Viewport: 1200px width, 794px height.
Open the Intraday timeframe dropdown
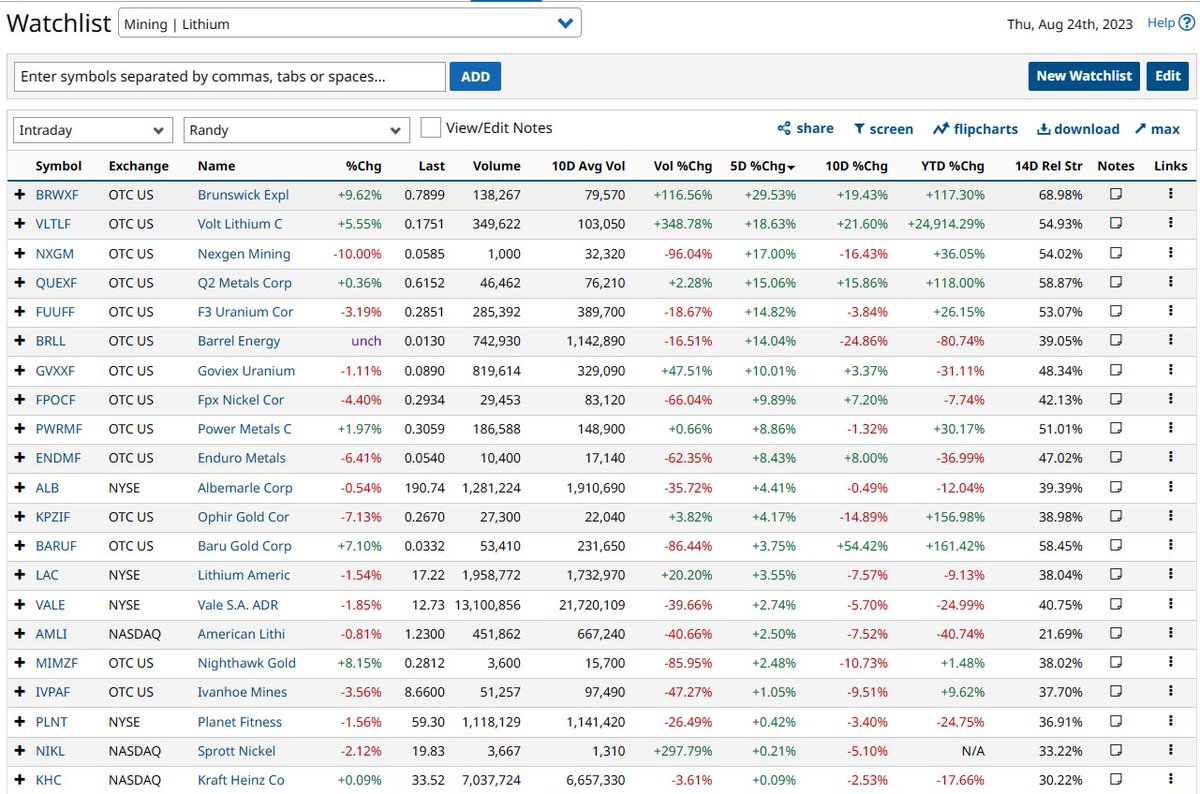point(94,130)
